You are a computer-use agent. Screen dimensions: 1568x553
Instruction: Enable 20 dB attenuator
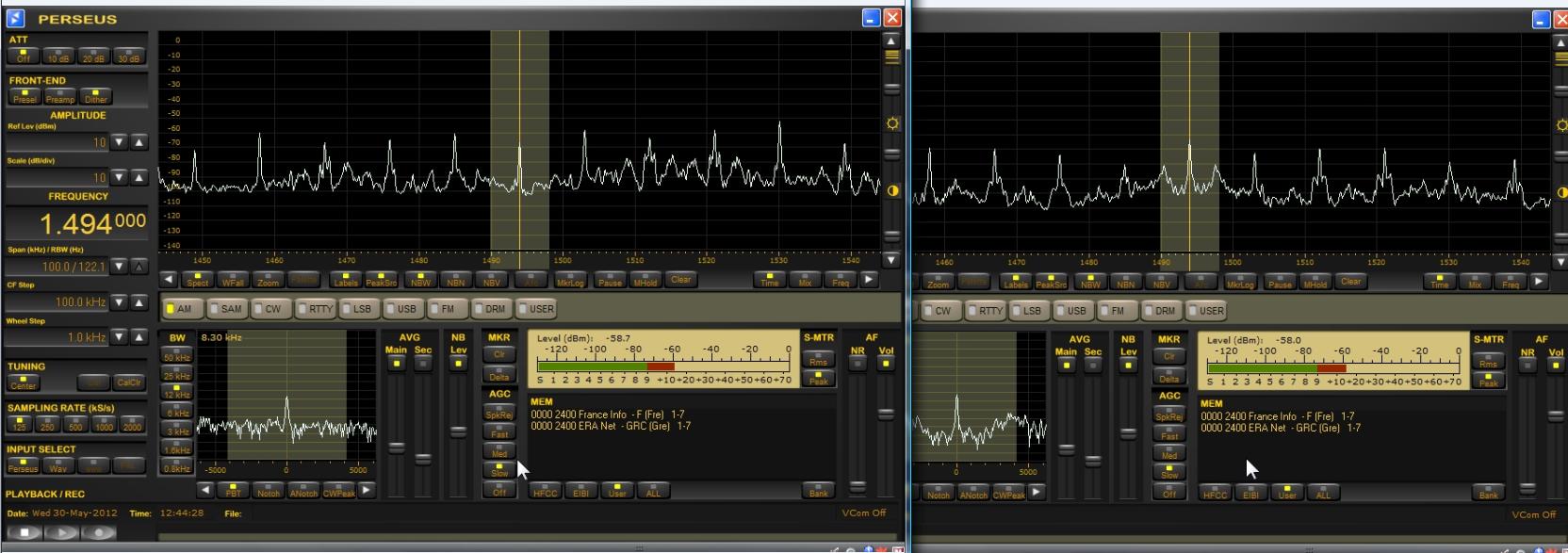tap(93, 56)
